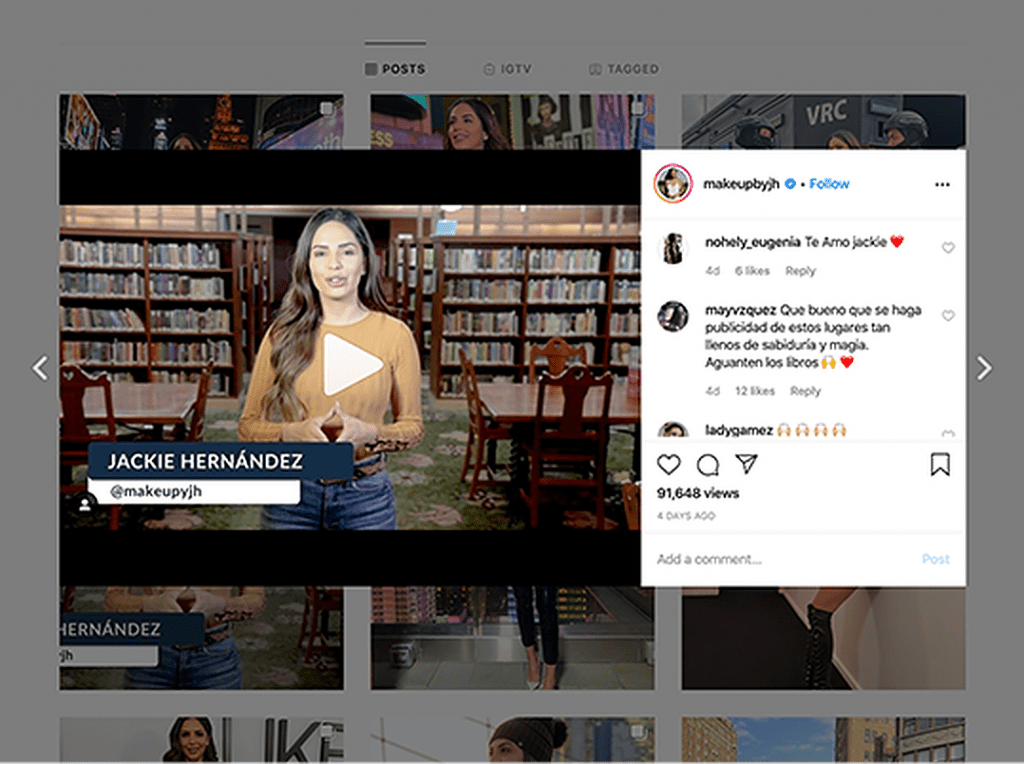1024x764 pixels.
Task: Like the mayvzquez comment
Action: [x=948, y=315]
